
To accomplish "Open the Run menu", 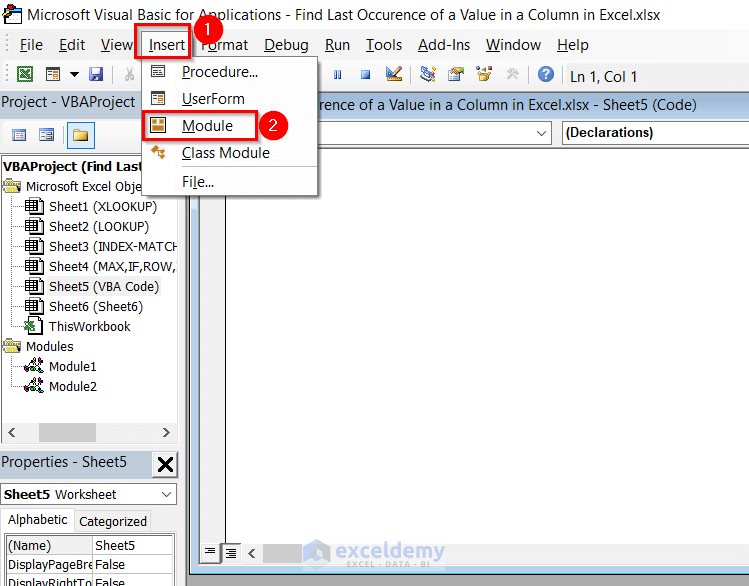I will pyautogui.click(x=337, y=45).
